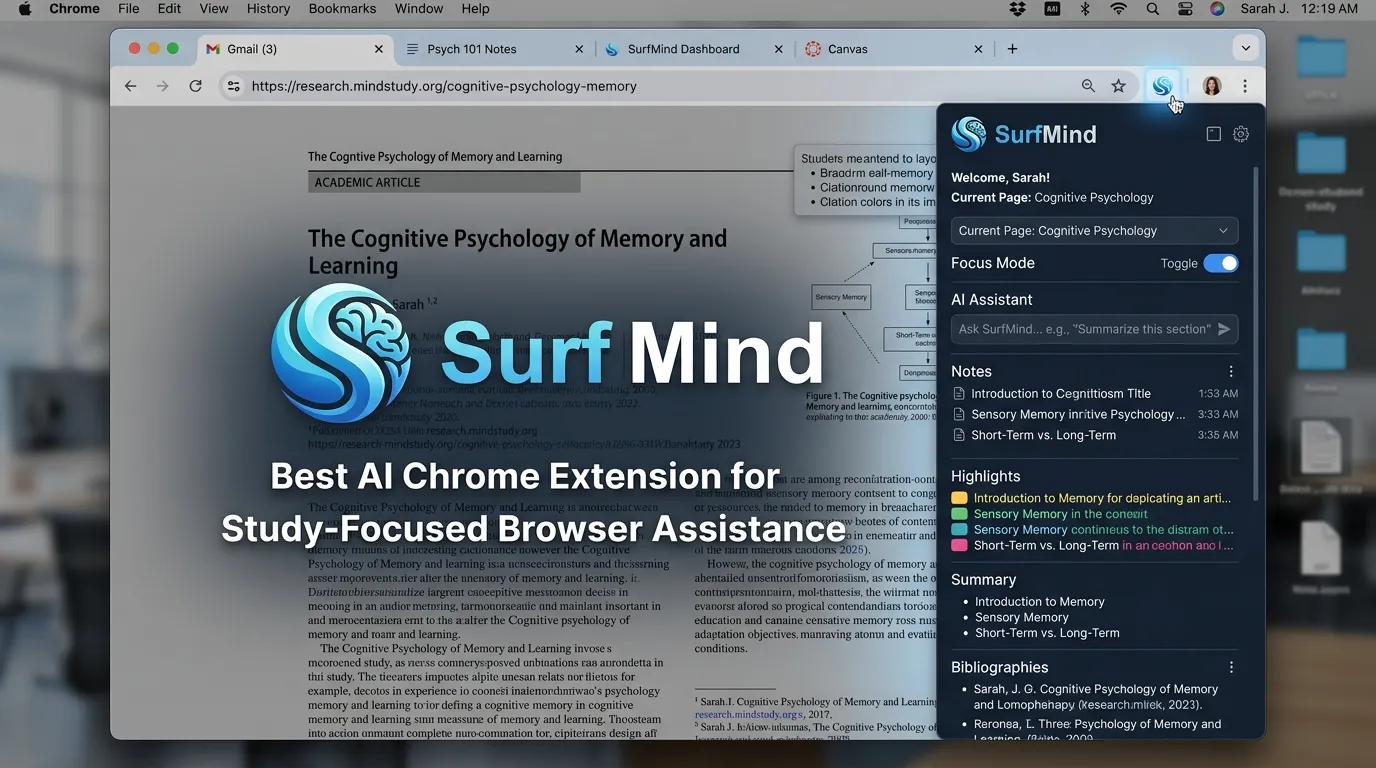Open the History menu

268,9
